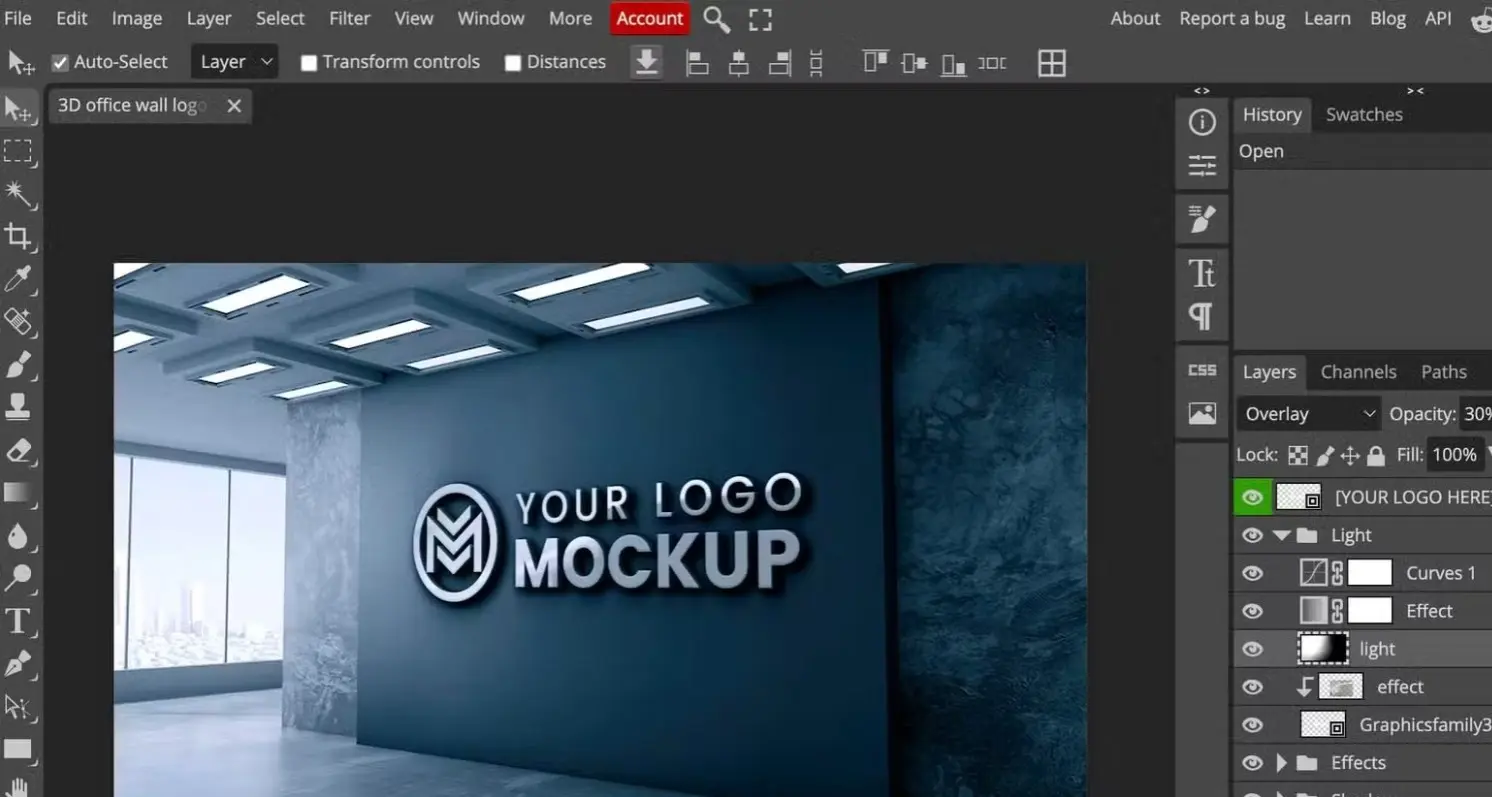The image size is (1492, 797).
Task: Select the Eyedropper tool
Action: click(x=18, y=279)
